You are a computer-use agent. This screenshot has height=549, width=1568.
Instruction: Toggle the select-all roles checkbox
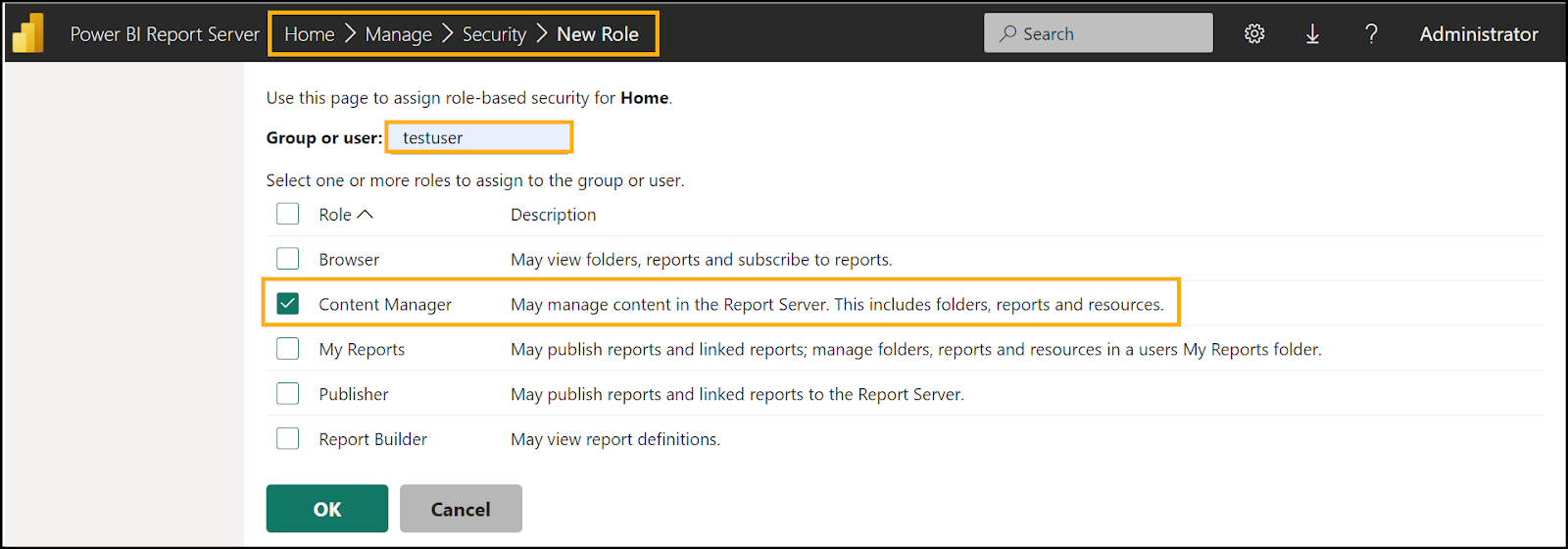(287, 214)
